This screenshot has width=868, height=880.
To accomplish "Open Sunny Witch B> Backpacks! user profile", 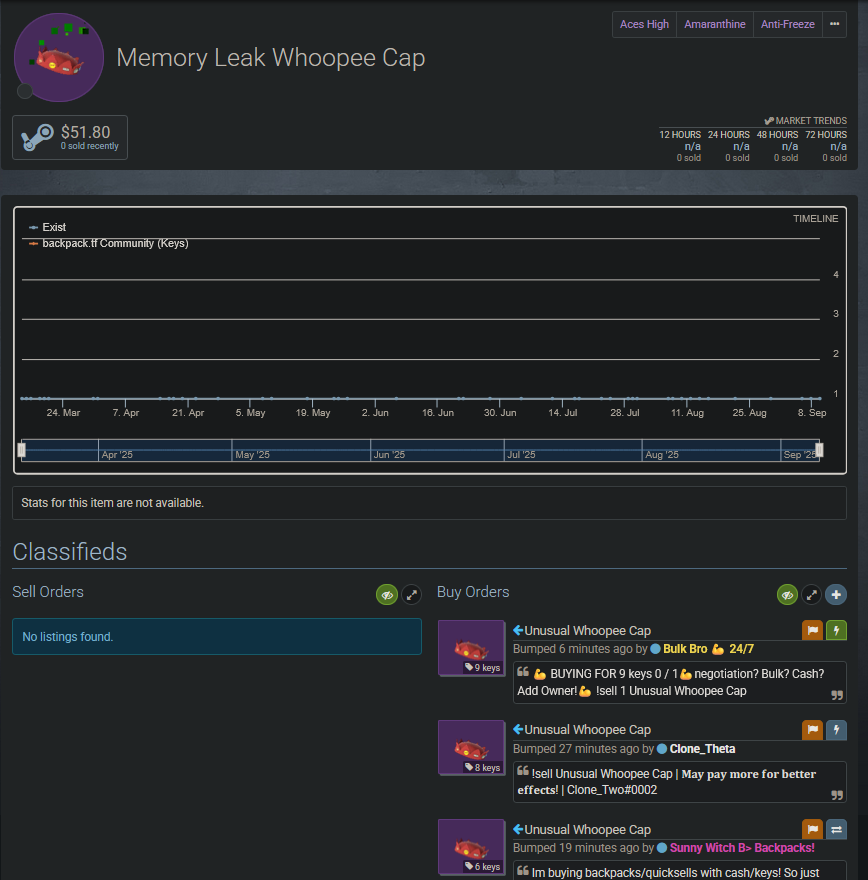I will [x=742, y=848].
